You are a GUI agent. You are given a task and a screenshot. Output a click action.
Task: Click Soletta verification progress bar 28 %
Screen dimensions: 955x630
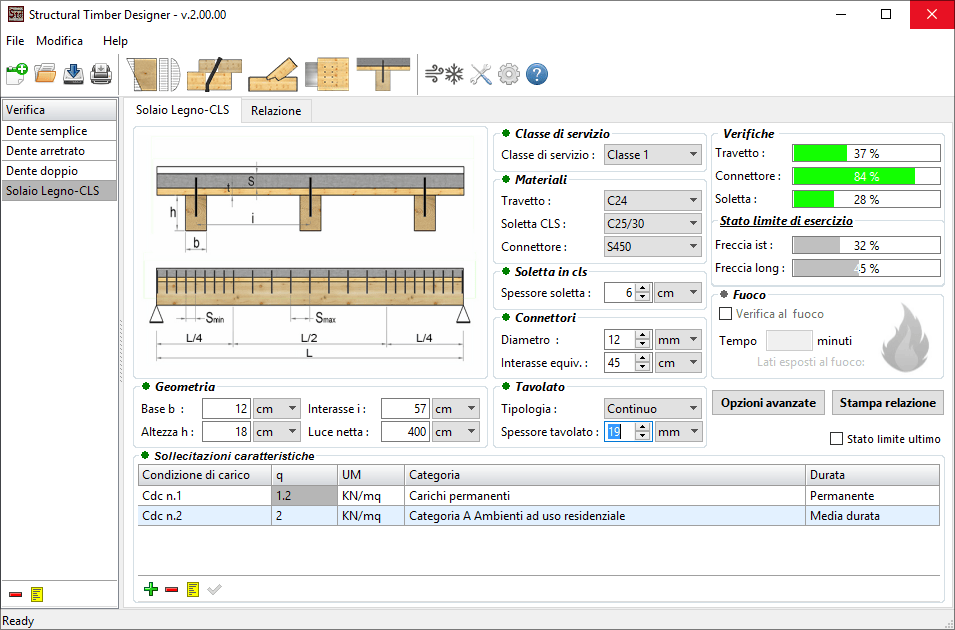click(x=866, y=199)
